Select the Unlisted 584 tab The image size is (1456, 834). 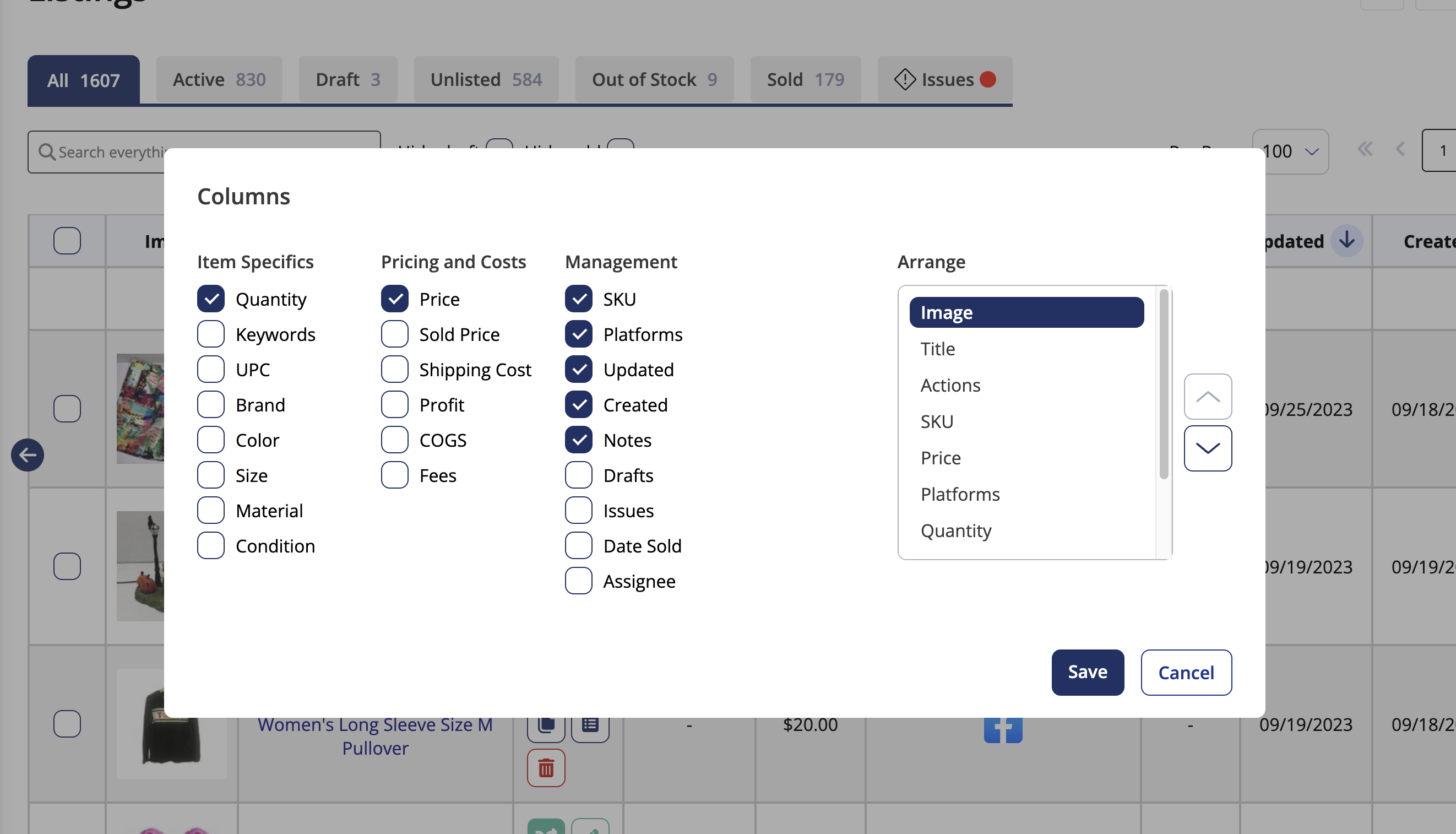pyautogui.click(x=485, y=79)
